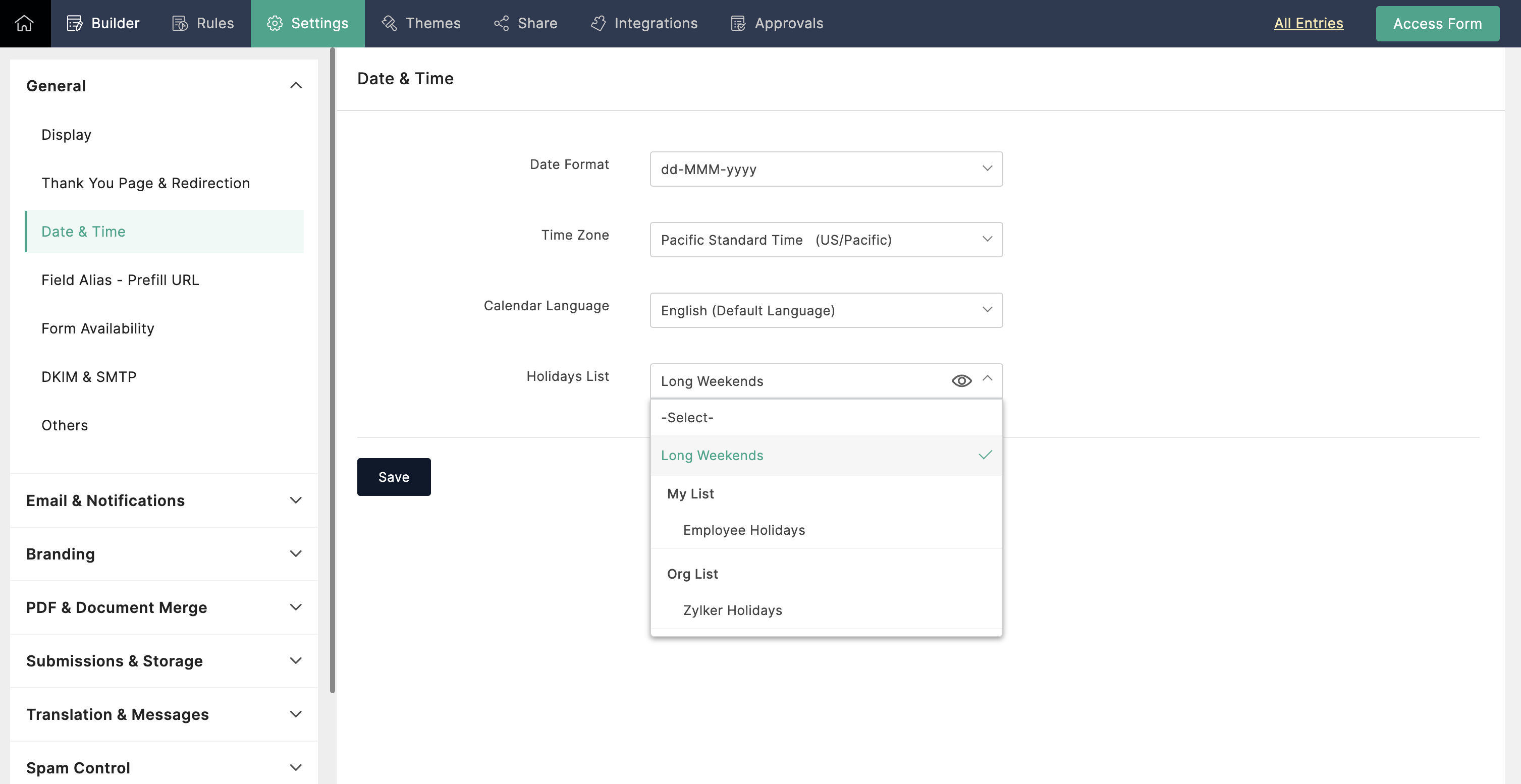Image resolution: width=1521 pixels, height=784 pixels.
Task: Open the Time Zone dropdown
Action: pyautogui.click(x=826, y=240)
